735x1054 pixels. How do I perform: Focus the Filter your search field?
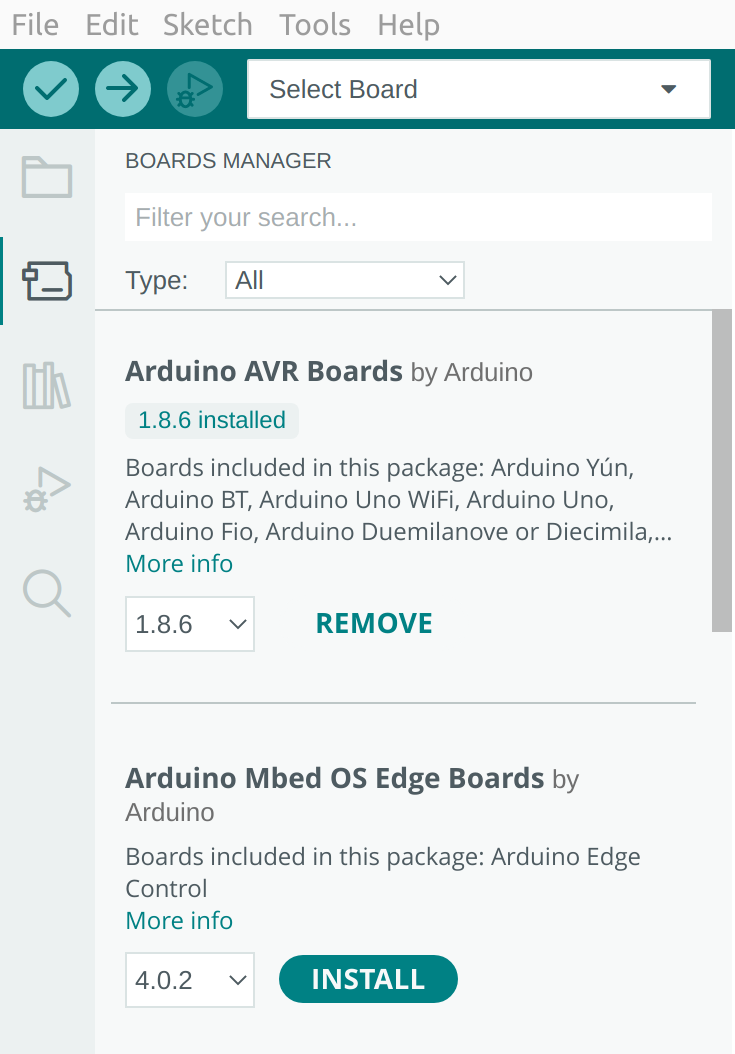418,217
